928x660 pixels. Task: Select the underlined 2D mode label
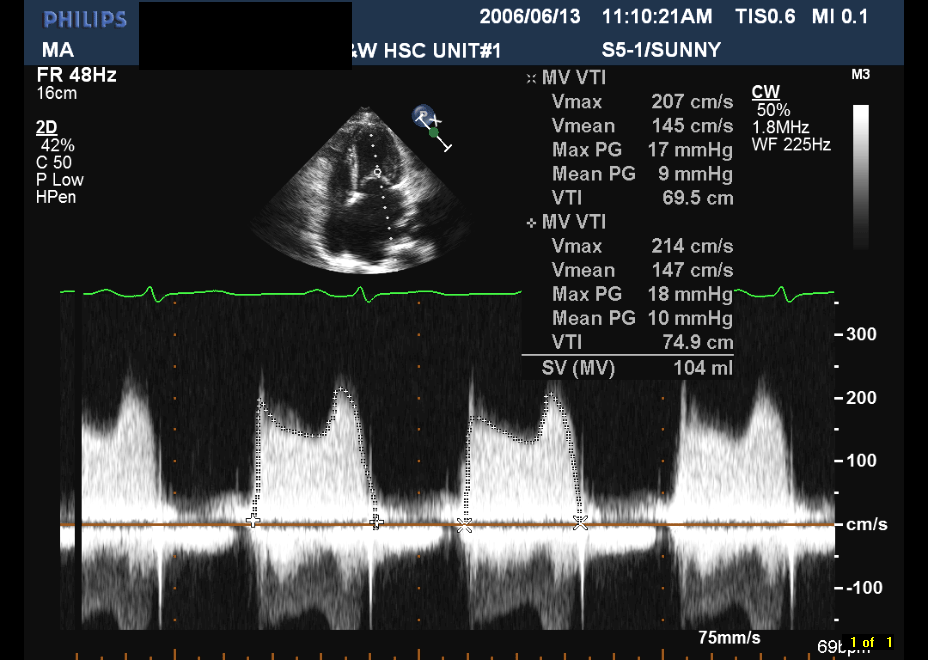pos(46,127)
